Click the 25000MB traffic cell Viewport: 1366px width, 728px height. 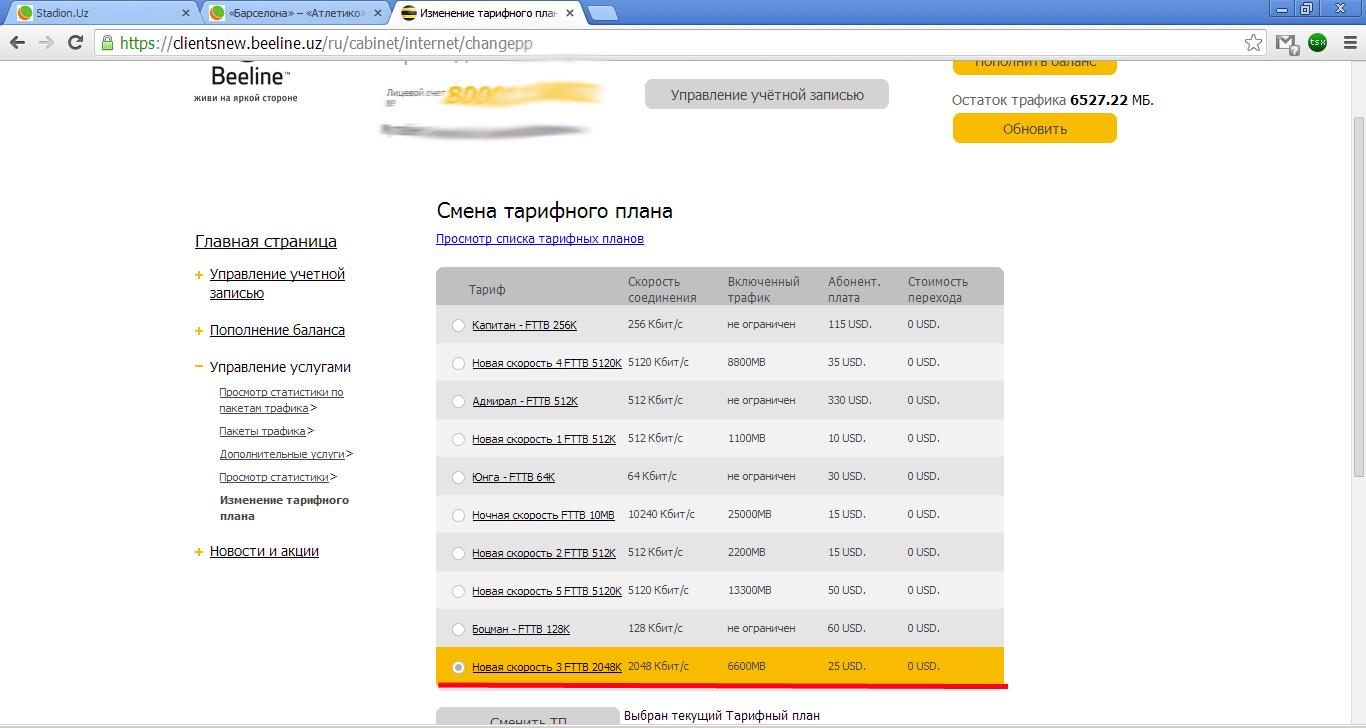click(x=749, y=514)
